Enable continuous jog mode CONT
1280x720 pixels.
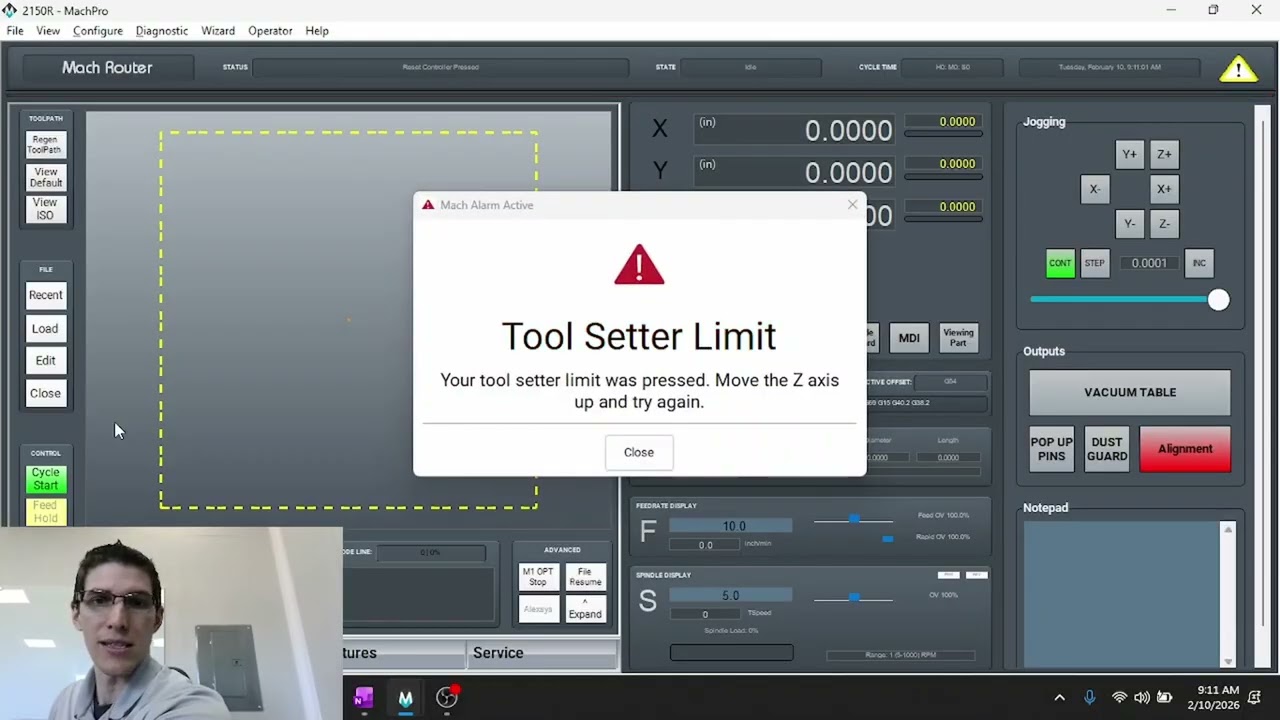click(x=1060, y=263)
